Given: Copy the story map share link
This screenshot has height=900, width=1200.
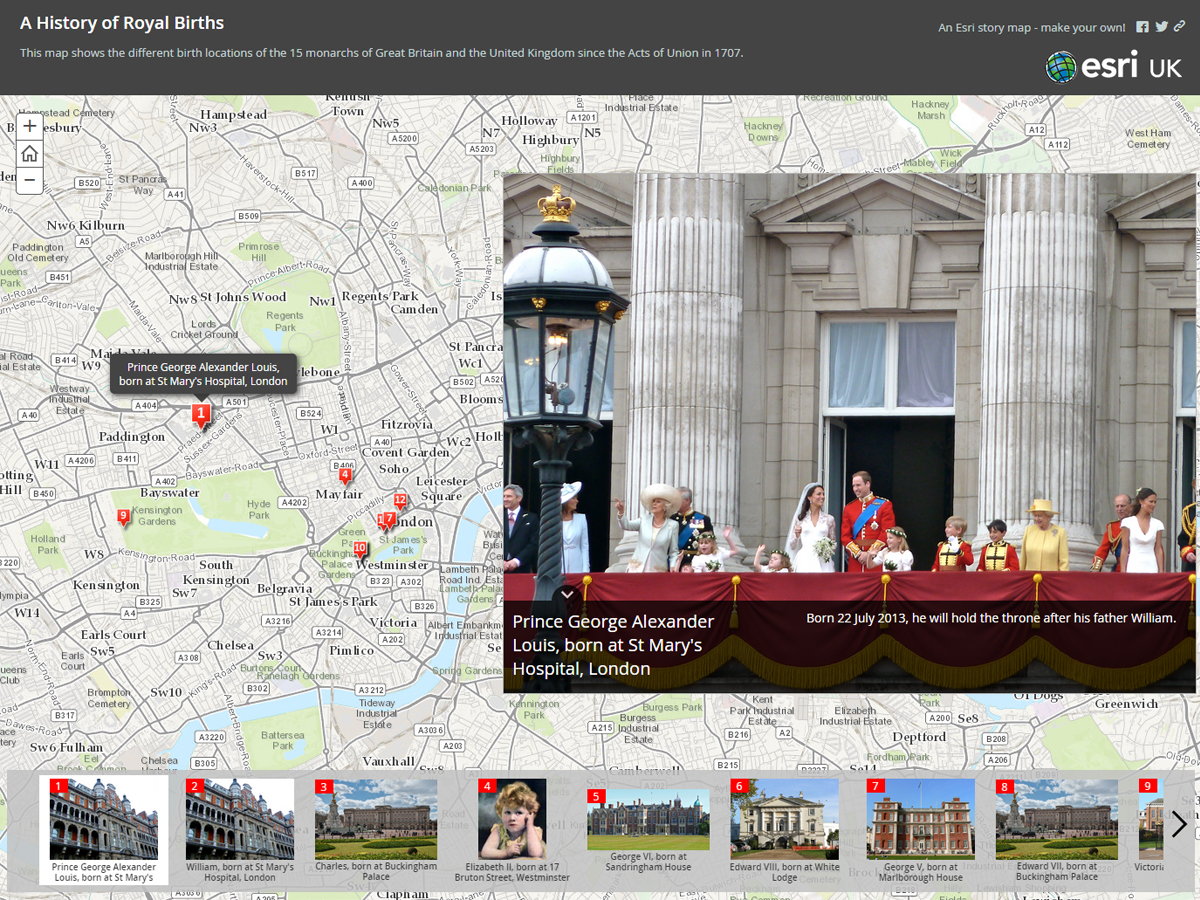Looking at the screenshot, I should click(x=1180, y=27).
